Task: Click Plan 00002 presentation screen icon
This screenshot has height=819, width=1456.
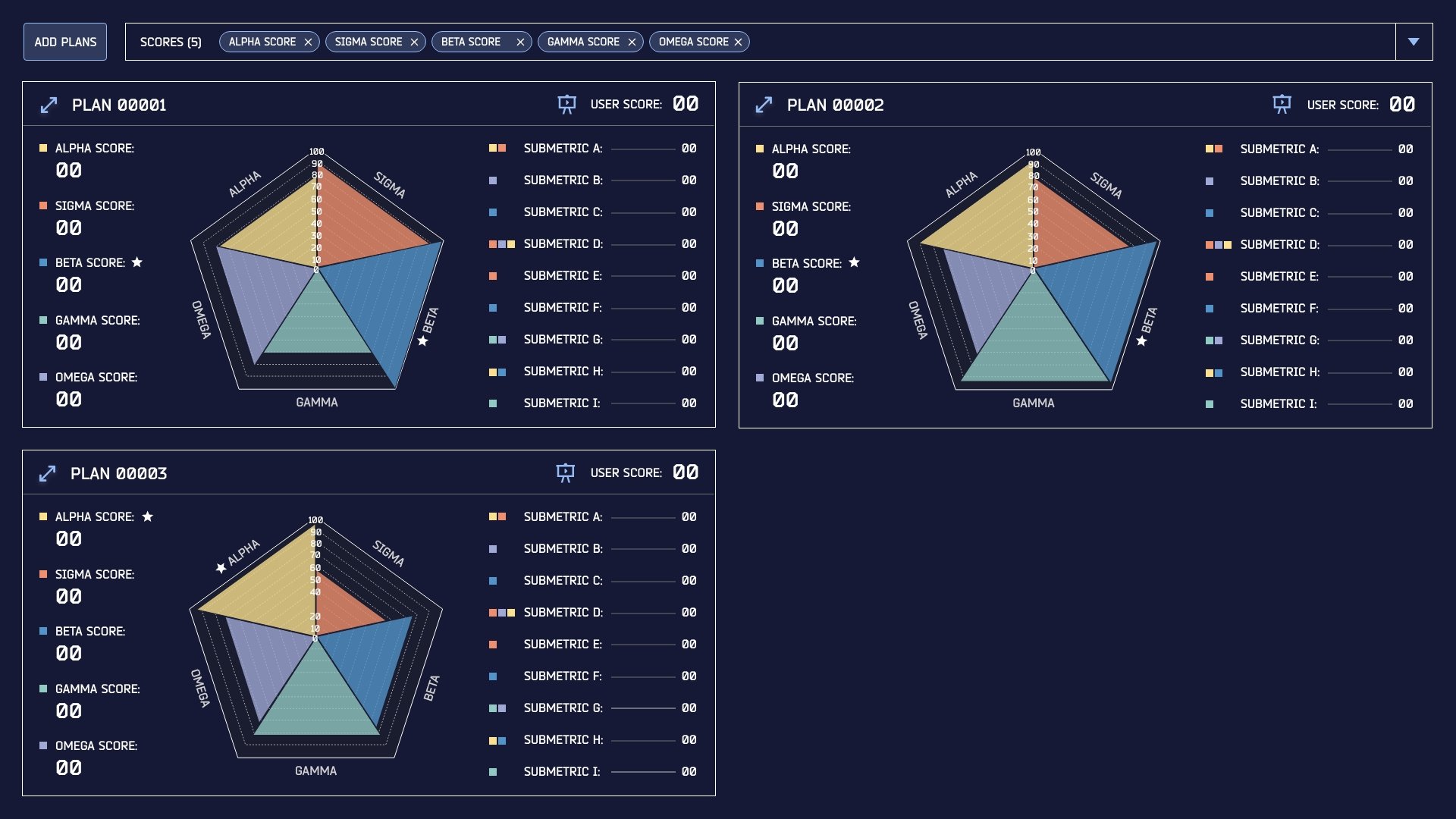Action: click(x=1282, y=104)
